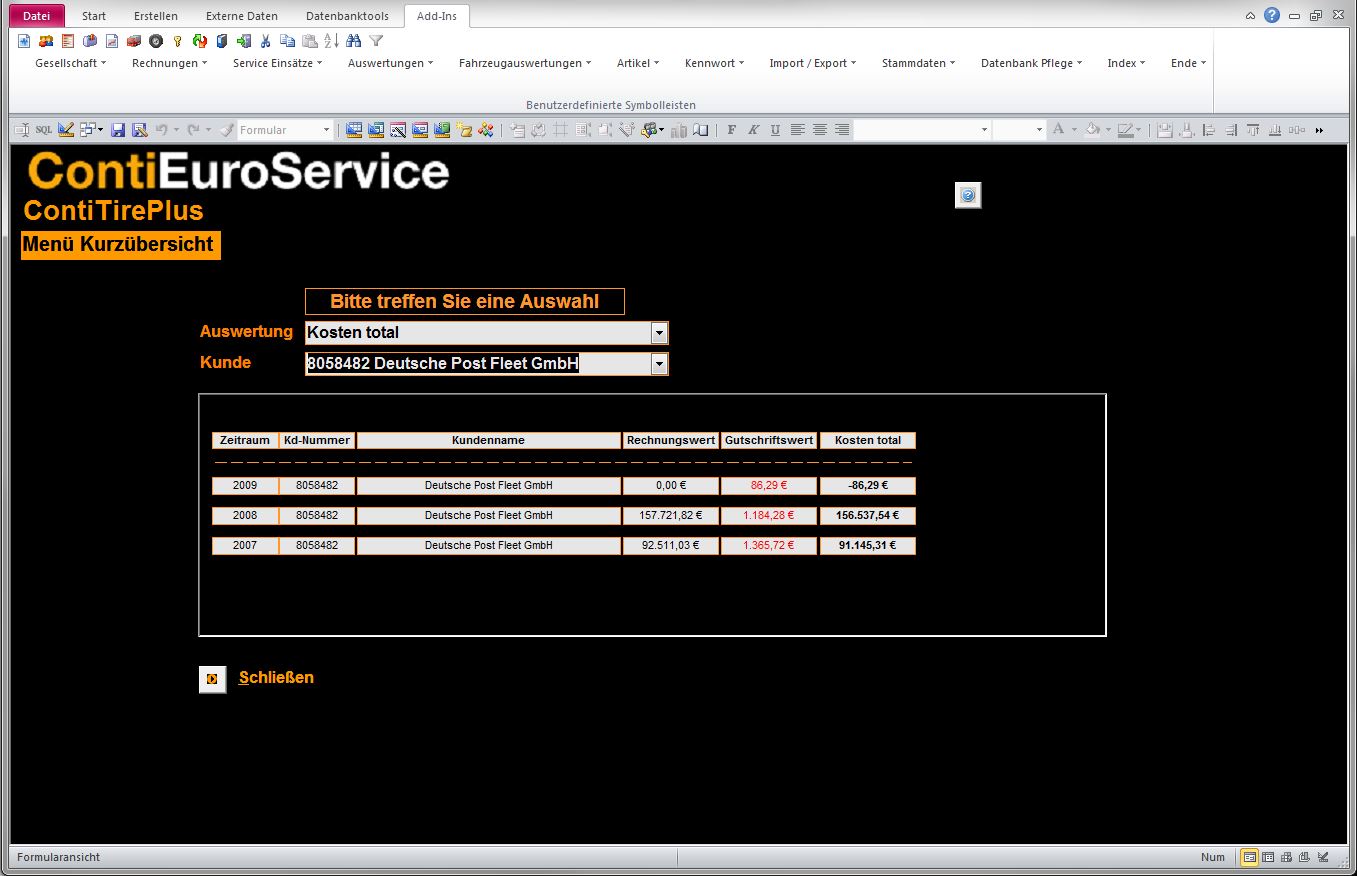This screenshot has width=1357, height=876.
Task: Open the font color A dropdown
Action: pyautogui.click(x=1074, y=130)
